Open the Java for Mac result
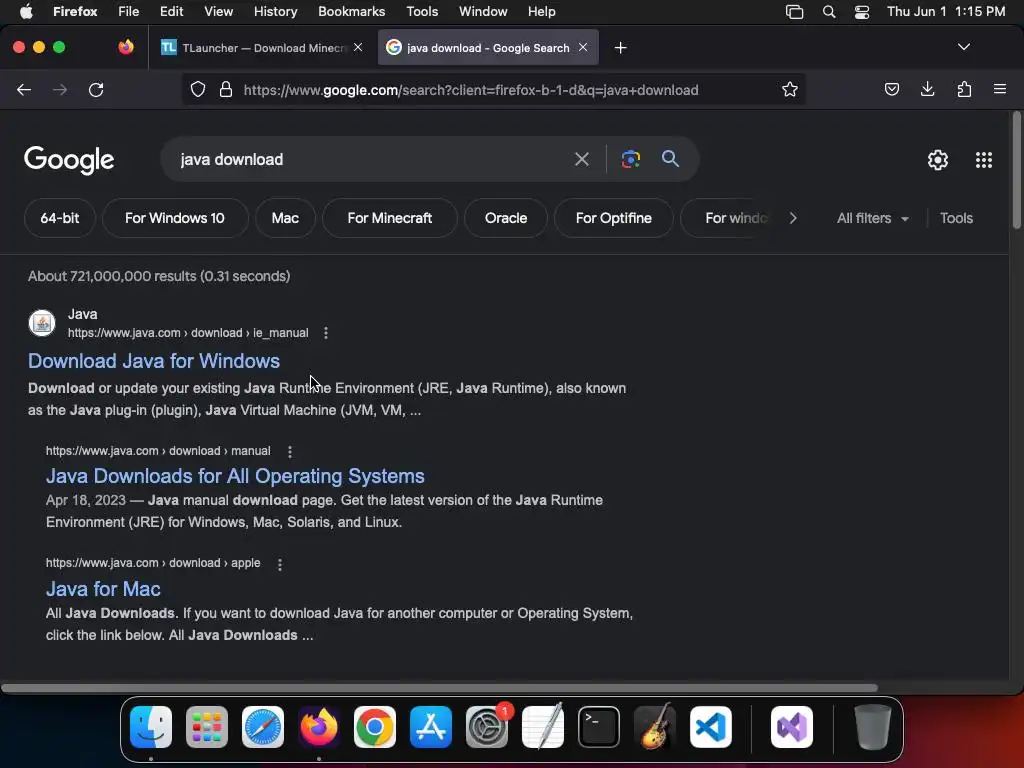Viewport: 1024px width, 768px height. 103,589
